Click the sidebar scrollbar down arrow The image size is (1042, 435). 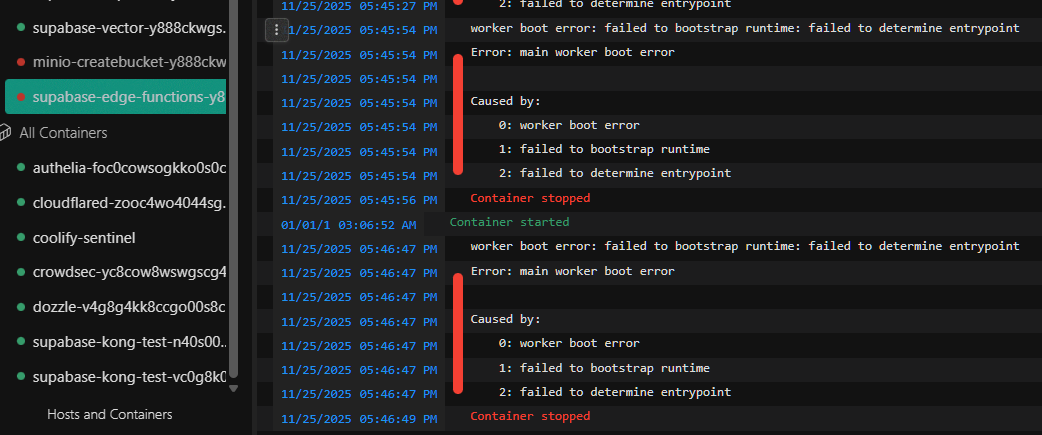click(x=233, y=389)
